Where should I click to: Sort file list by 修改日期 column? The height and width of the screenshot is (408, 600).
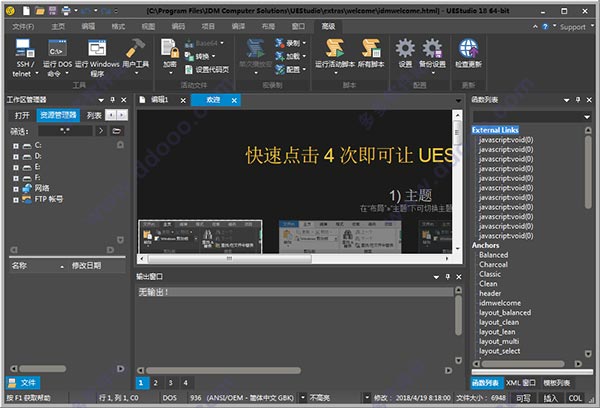(86, 266)
